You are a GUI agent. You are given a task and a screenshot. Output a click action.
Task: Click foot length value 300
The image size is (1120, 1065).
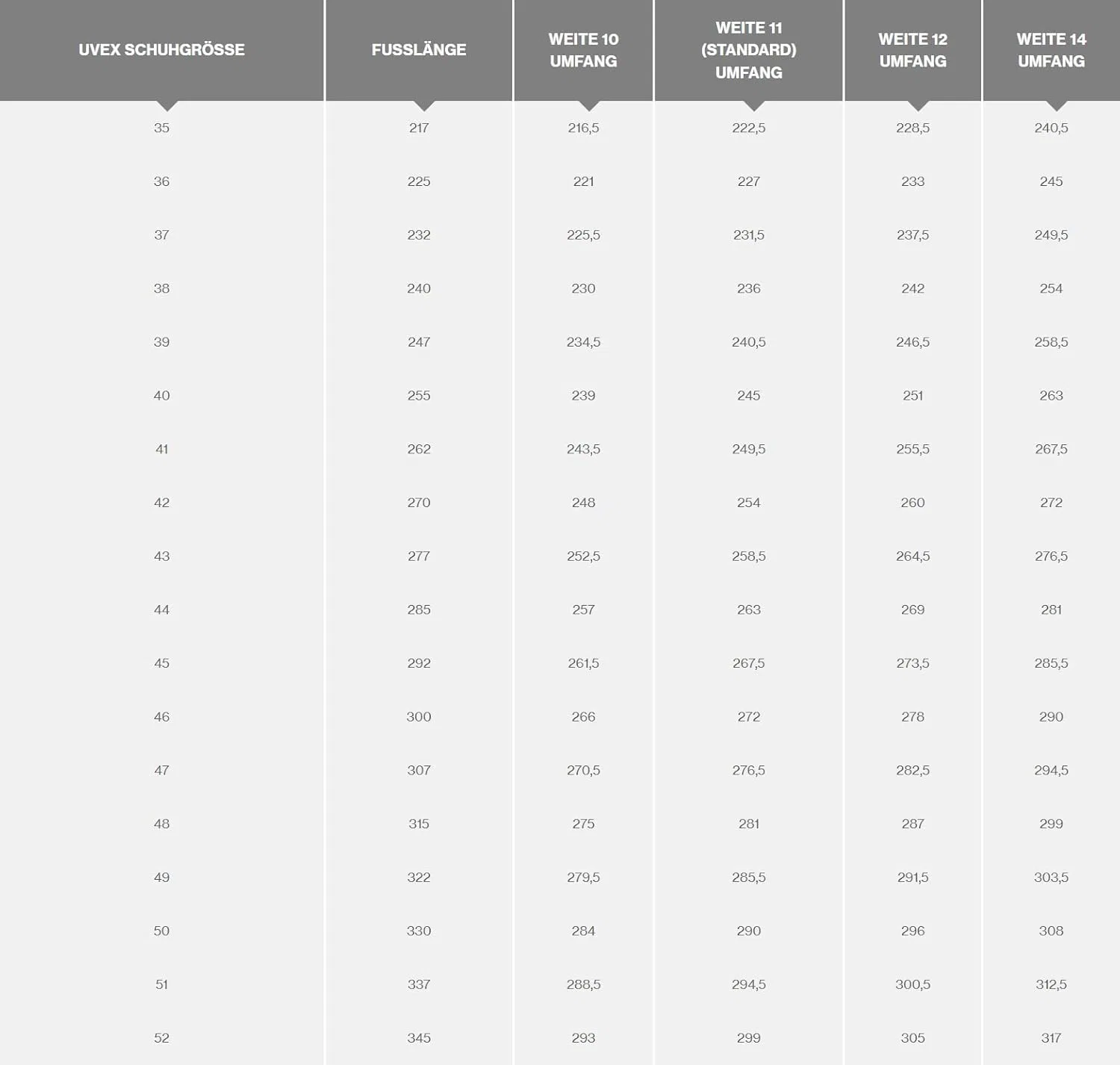tap(419, 717)
